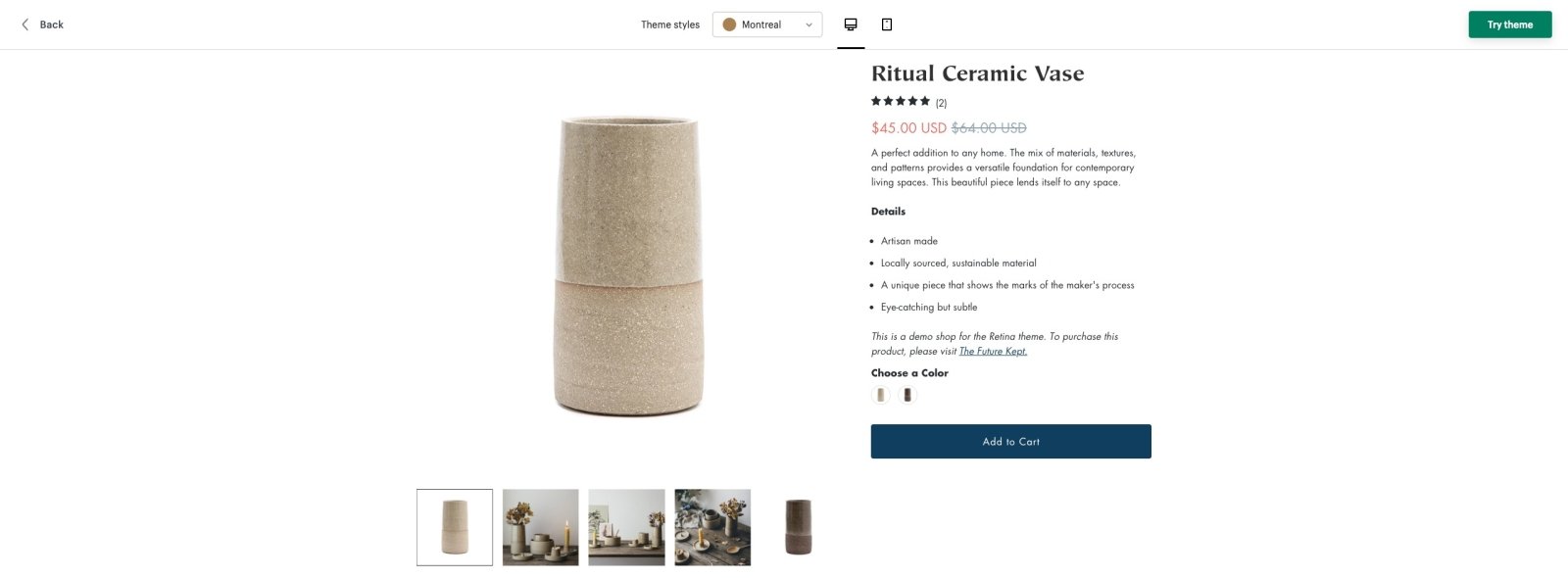Viewport: 1568px width, 578px height.
Task: Click the Montreal brown style circle icon
Action: coord(729,24)
